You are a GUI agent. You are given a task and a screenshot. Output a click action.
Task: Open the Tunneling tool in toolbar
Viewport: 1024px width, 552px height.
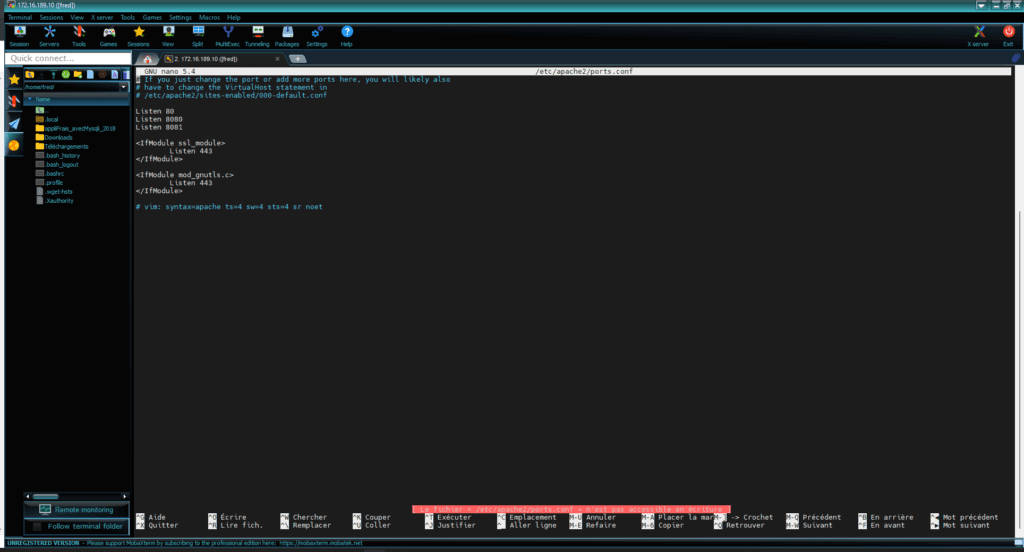(x=256, y=36)
